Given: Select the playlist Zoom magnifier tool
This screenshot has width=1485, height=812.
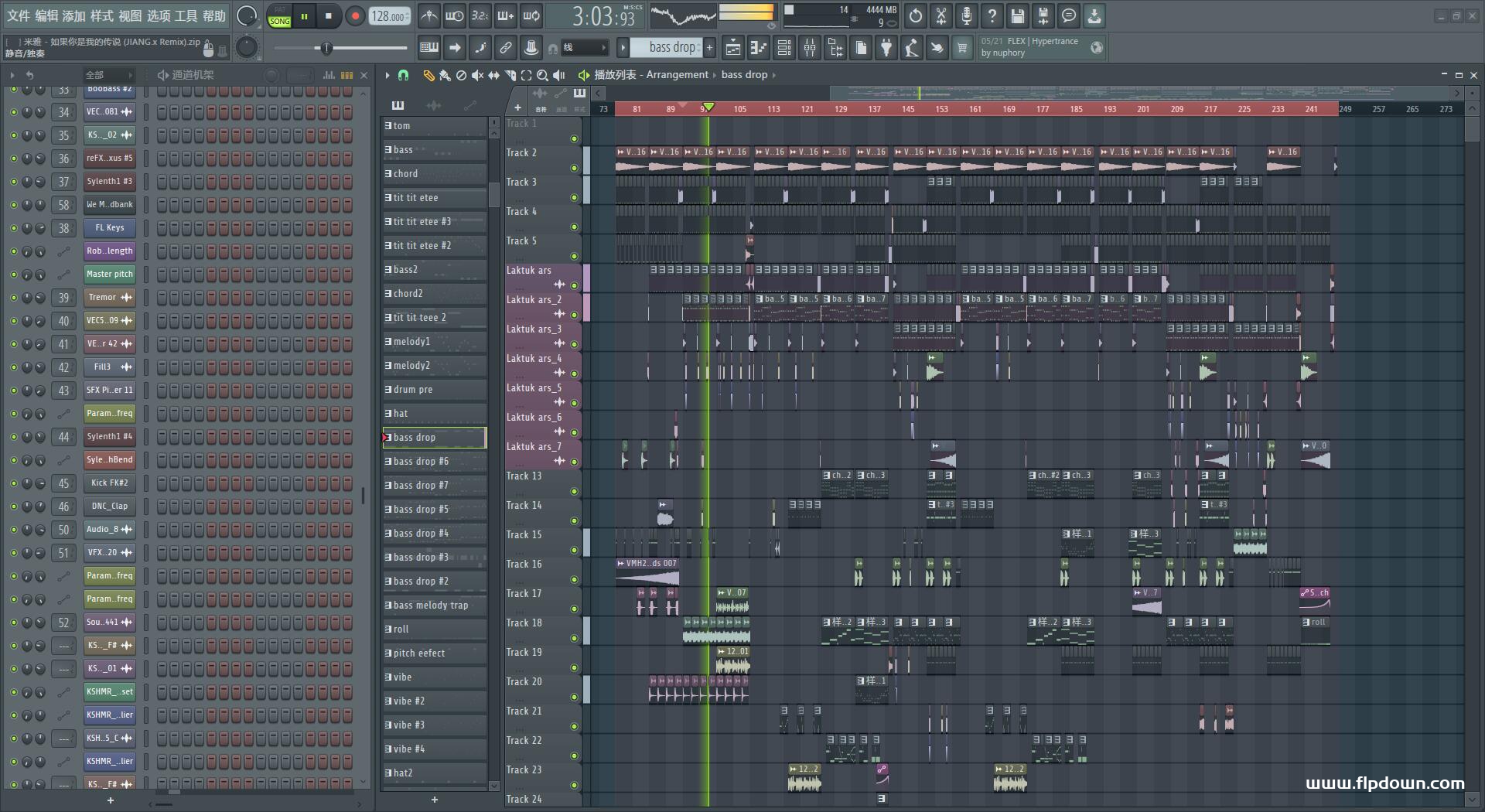Looking at the screenshot, I should point(542,75).
